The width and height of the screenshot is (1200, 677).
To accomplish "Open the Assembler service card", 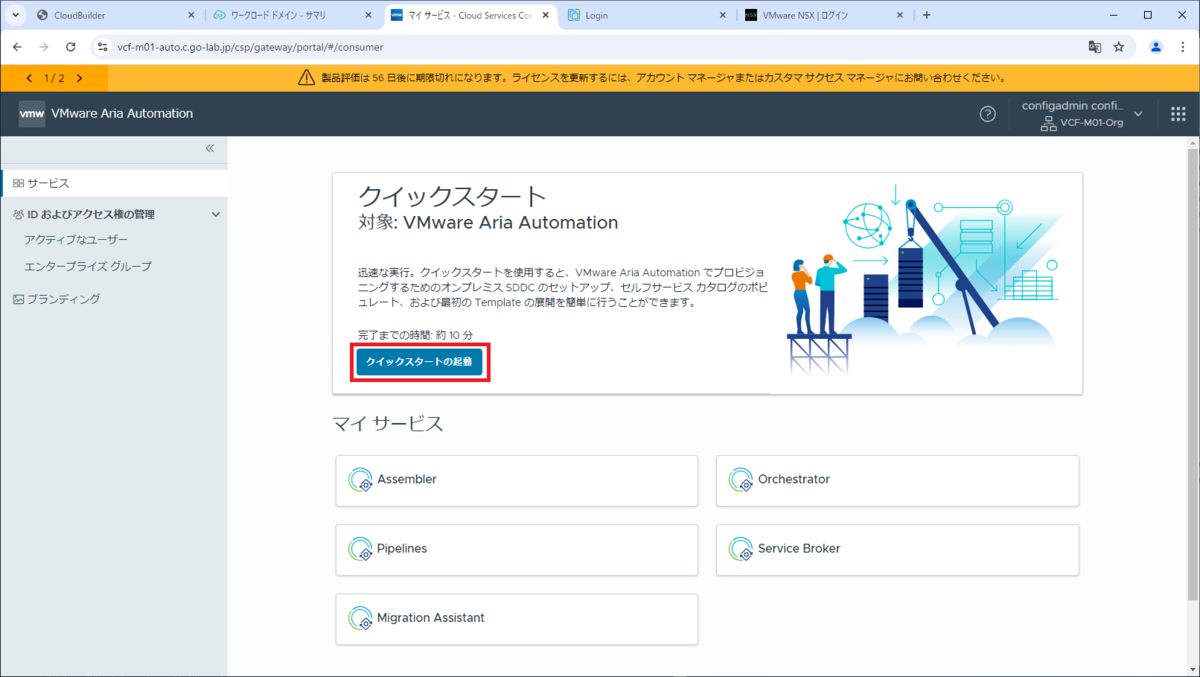I will [517, 480].
